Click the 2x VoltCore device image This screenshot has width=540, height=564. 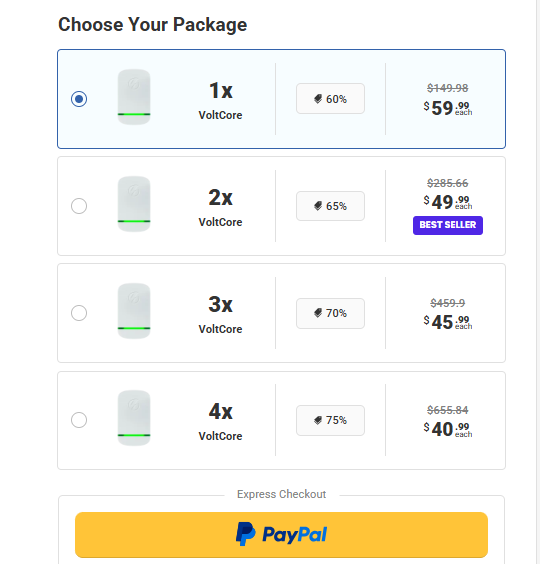[x=134, y=204]
